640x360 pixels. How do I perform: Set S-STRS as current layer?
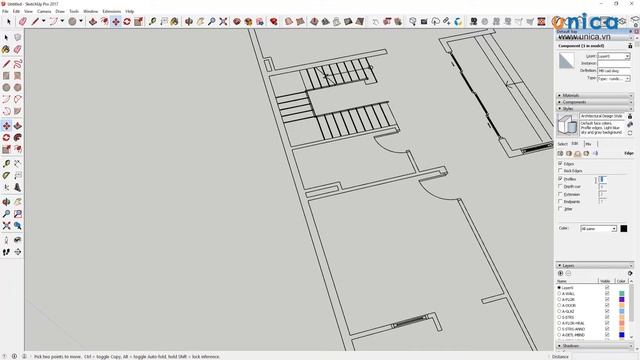point(559,317)
